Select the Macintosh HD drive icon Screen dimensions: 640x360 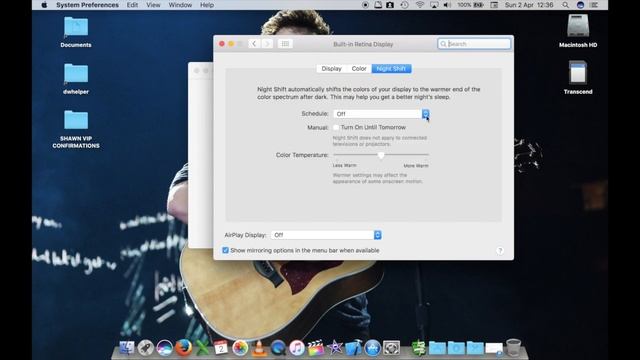578,31
